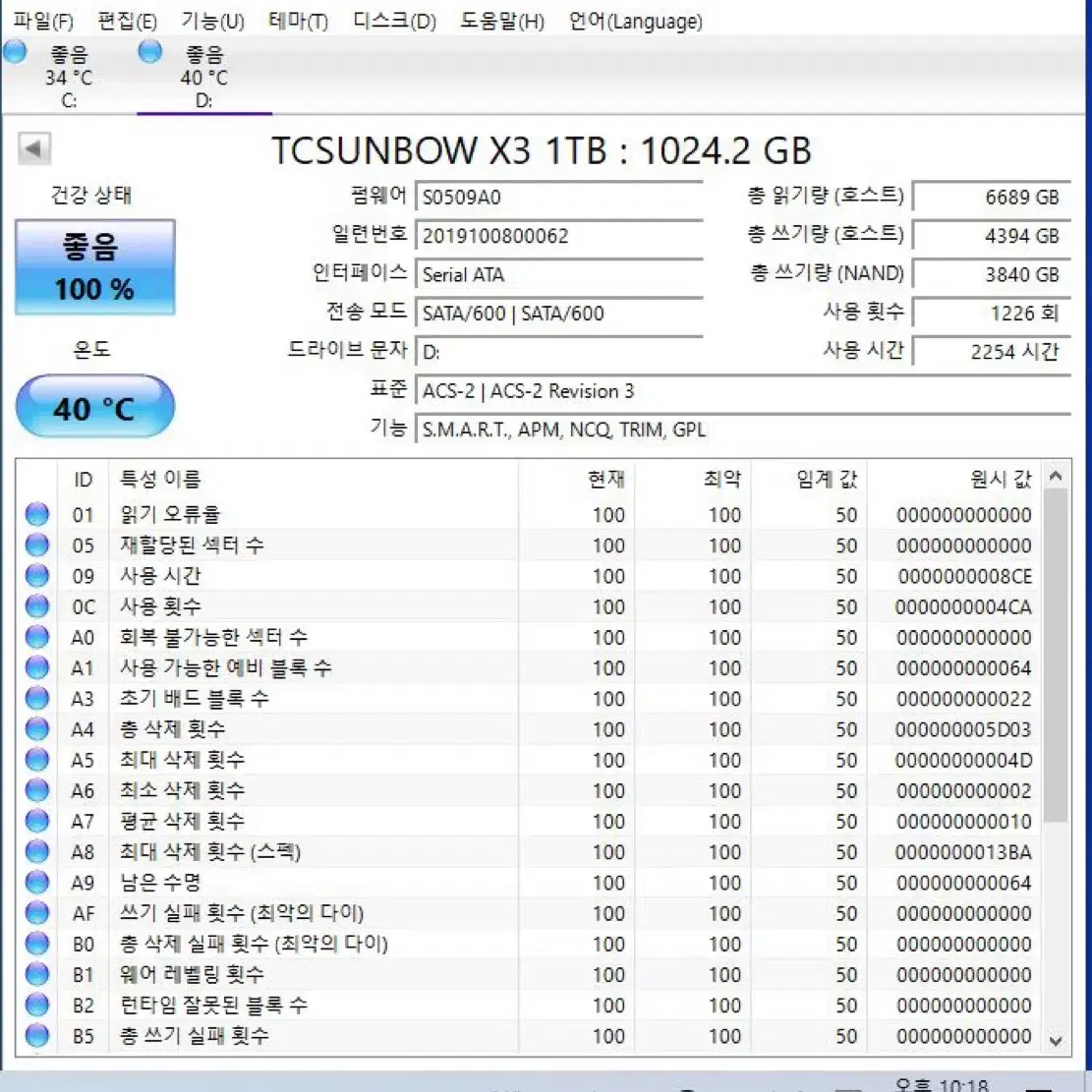The image size is (1092, 1092).
Task: Open the 파일(F) menu
Action: 43,21
